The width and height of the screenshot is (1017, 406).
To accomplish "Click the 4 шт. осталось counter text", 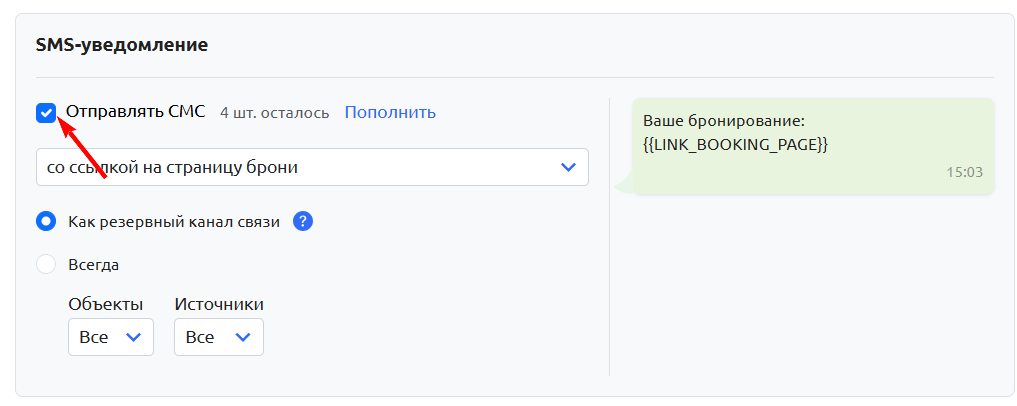I will click(274, 113).
